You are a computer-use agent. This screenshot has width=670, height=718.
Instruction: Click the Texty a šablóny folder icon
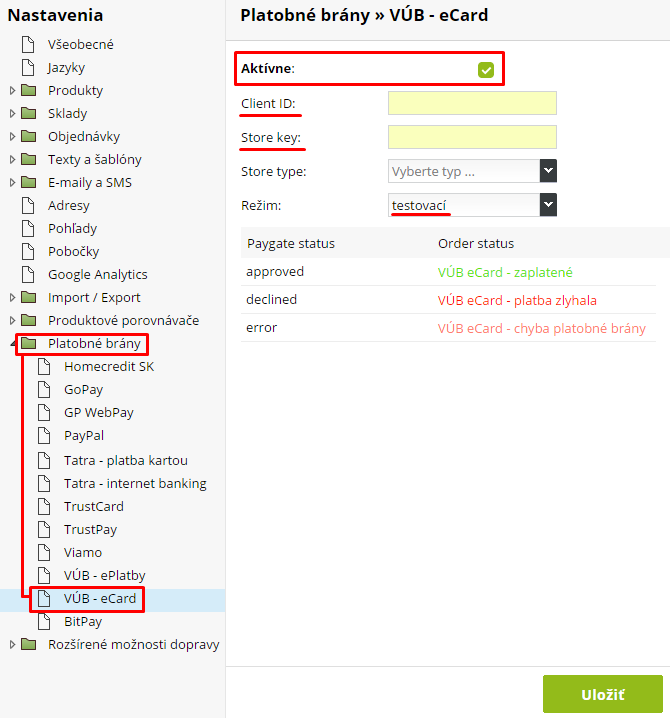tap(28, 159)
